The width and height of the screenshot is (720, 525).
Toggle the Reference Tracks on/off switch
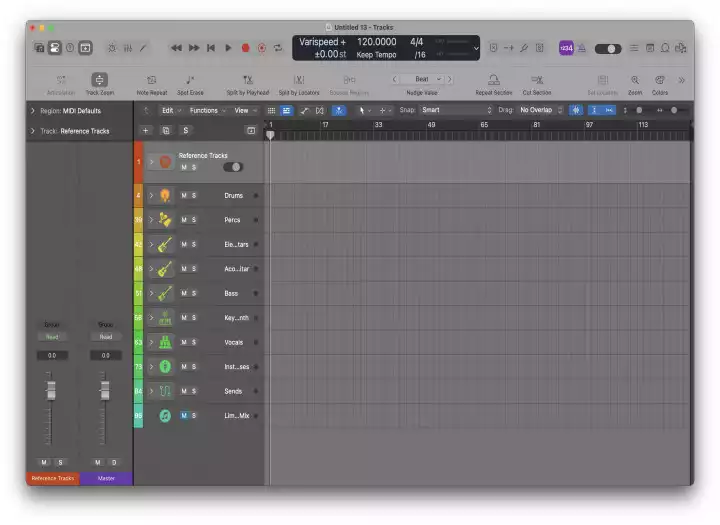(233, 167)
